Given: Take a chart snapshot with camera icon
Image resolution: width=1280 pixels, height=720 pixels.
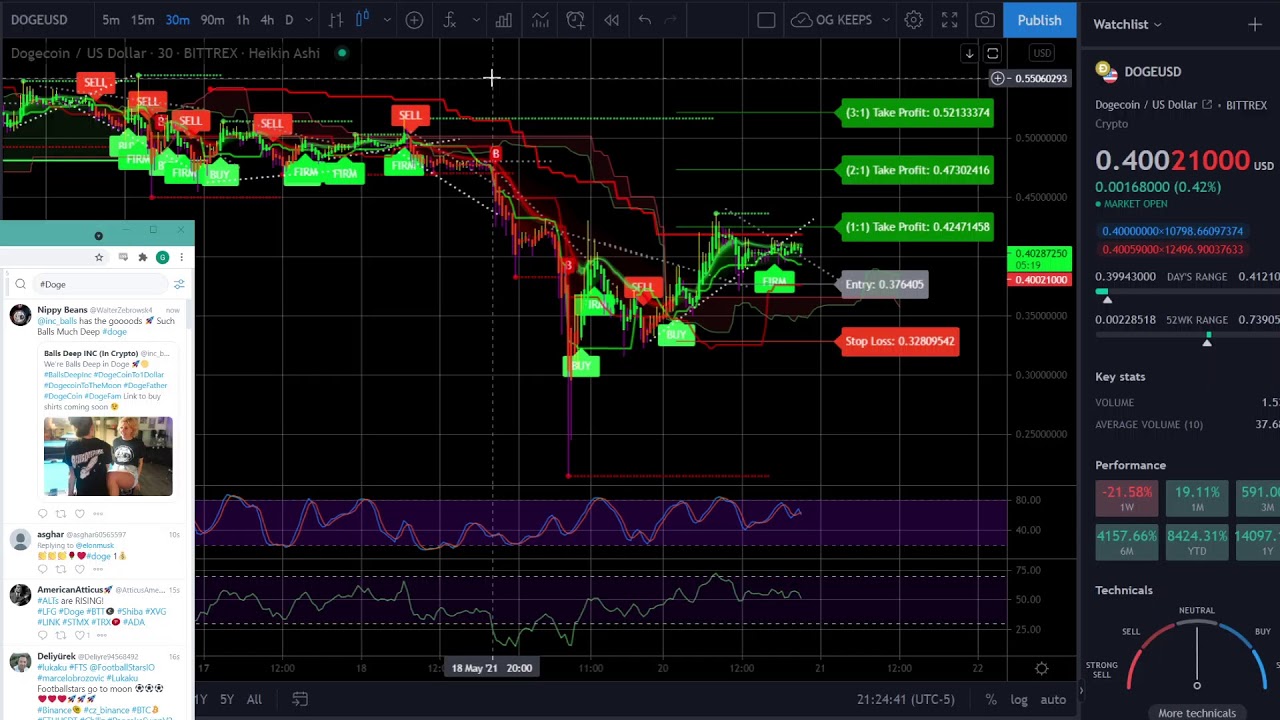Looking at the screenshot, I should (x=985, y=20).
